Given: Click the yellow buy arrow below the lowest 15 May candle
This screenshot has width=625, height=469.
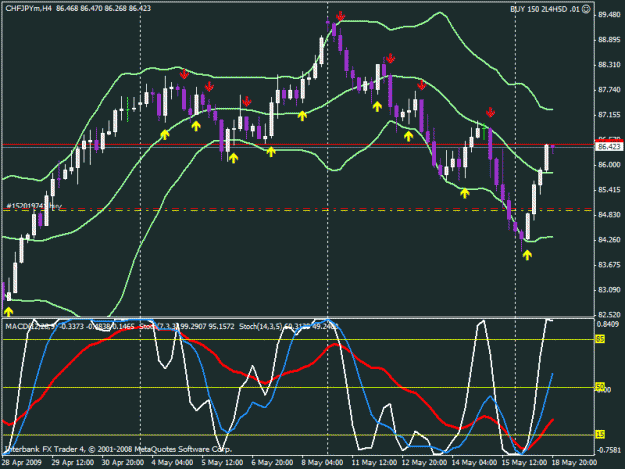Looking at the screenshot, I should pos(527,255).
